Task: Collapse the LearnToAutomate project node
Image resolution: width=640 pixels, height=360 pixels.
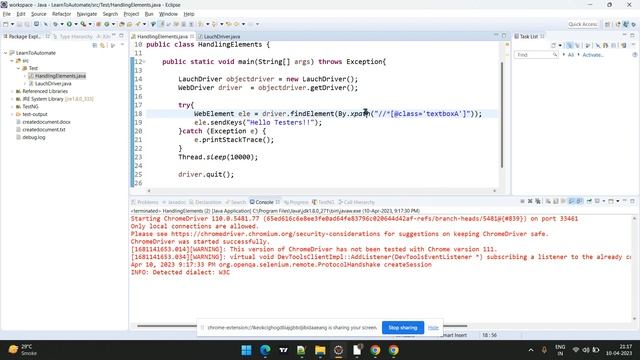Action: [x=6, y=53]
